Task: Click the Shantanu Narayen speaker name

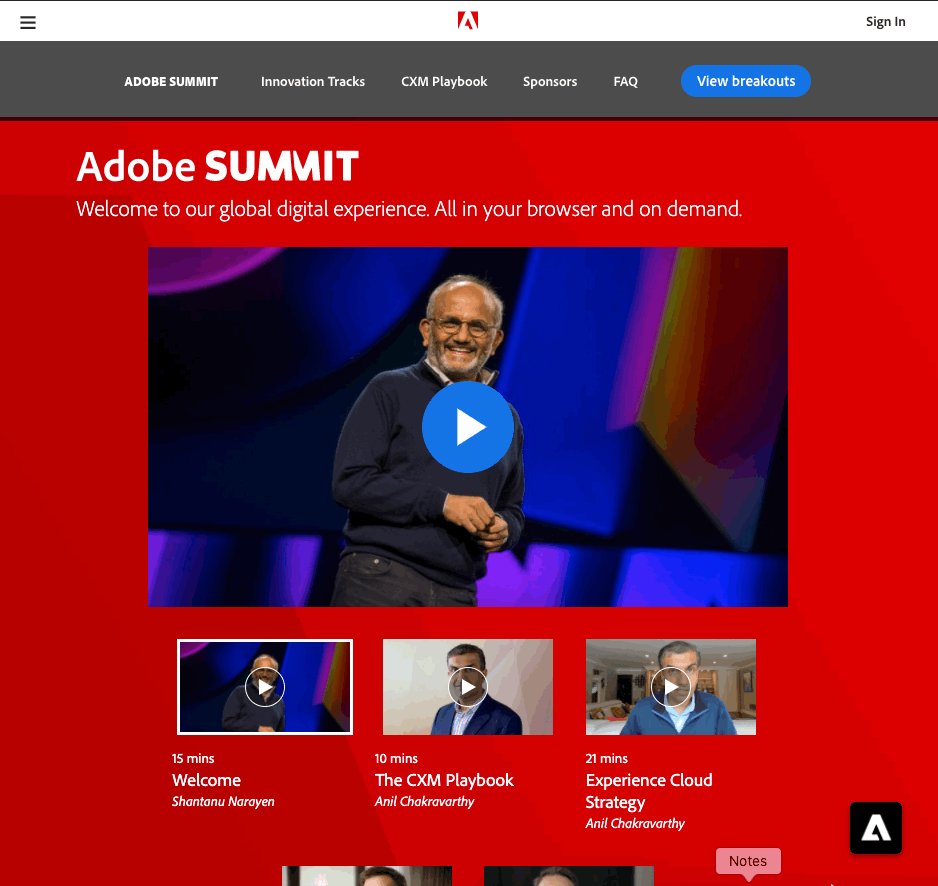Action: click(223, 802)
